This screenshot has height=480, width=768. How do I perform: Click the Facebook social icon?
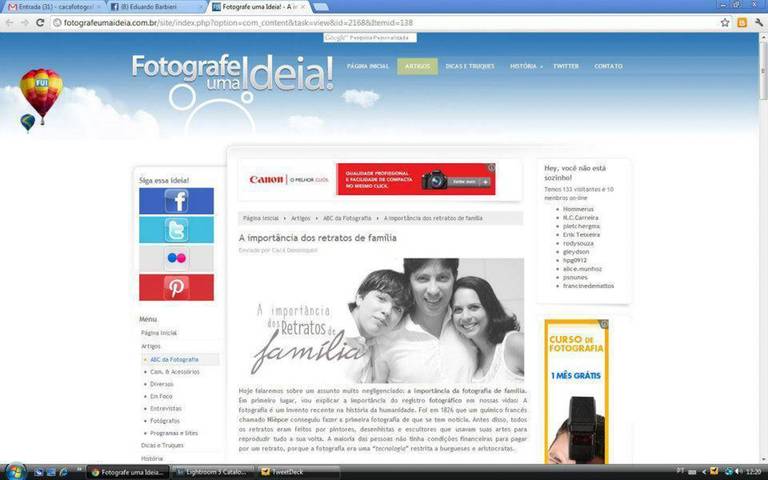click(176, 202)
